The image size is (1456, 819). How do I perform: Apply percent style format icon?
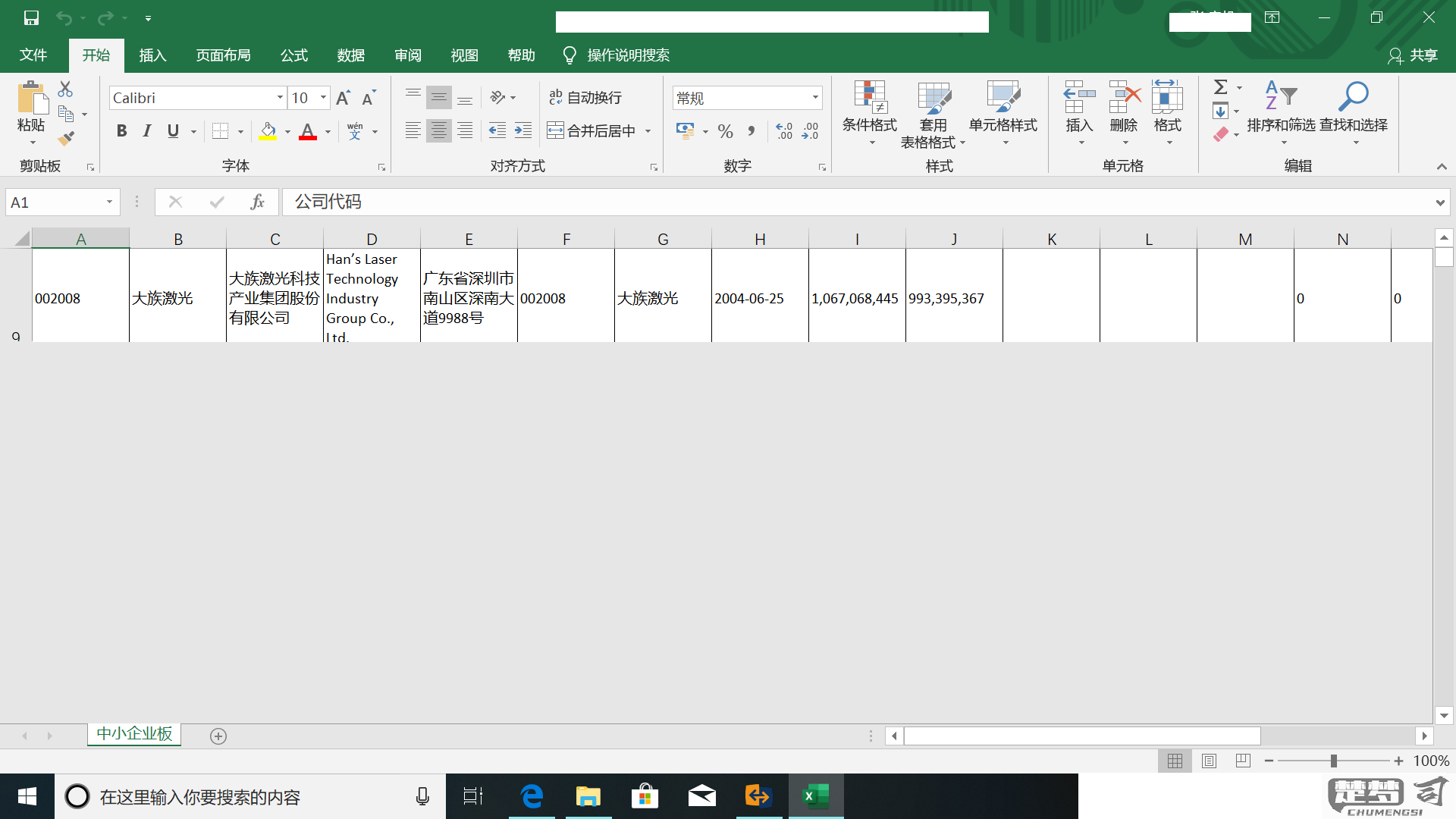click(x=726, y=131)
